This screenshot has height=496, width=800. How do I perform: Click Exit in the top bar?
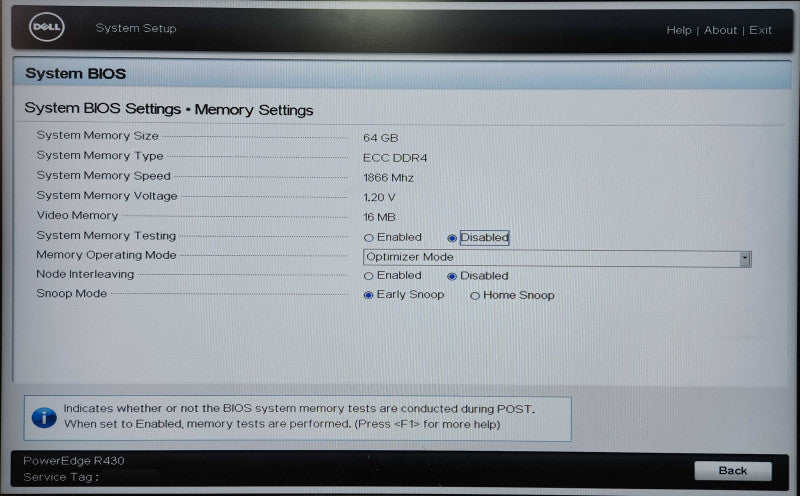(760, 30)
